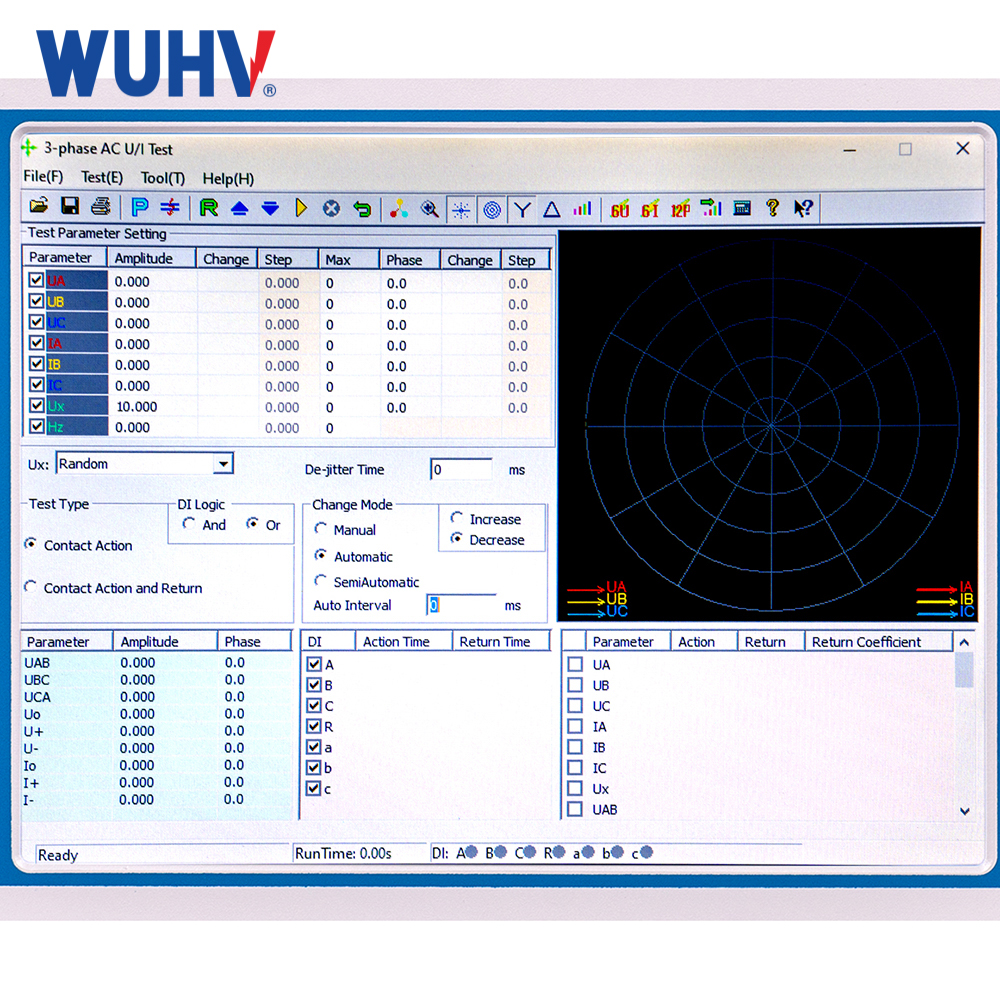Click the magnifier zoom icon
The image size is (1000, 1000).
[429, 208]
